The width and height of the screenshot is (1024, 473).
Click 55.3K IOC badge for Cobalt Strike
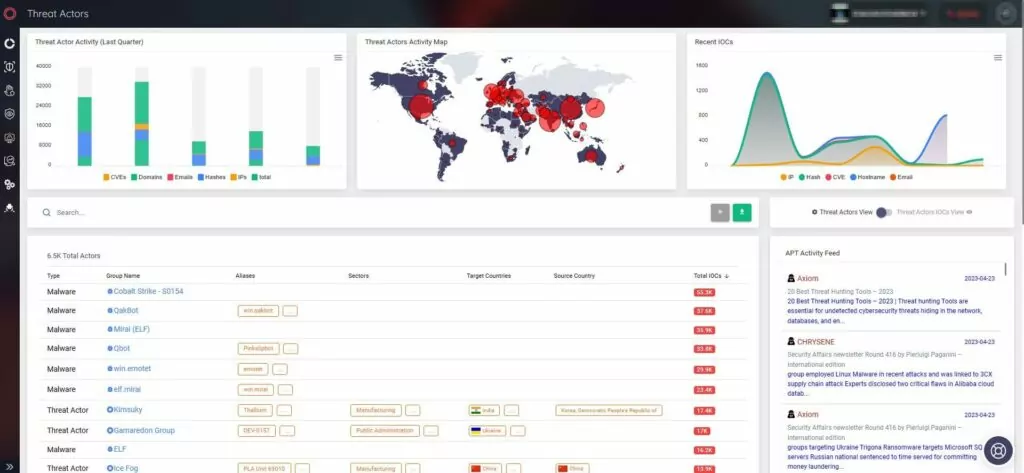(704, 292)
